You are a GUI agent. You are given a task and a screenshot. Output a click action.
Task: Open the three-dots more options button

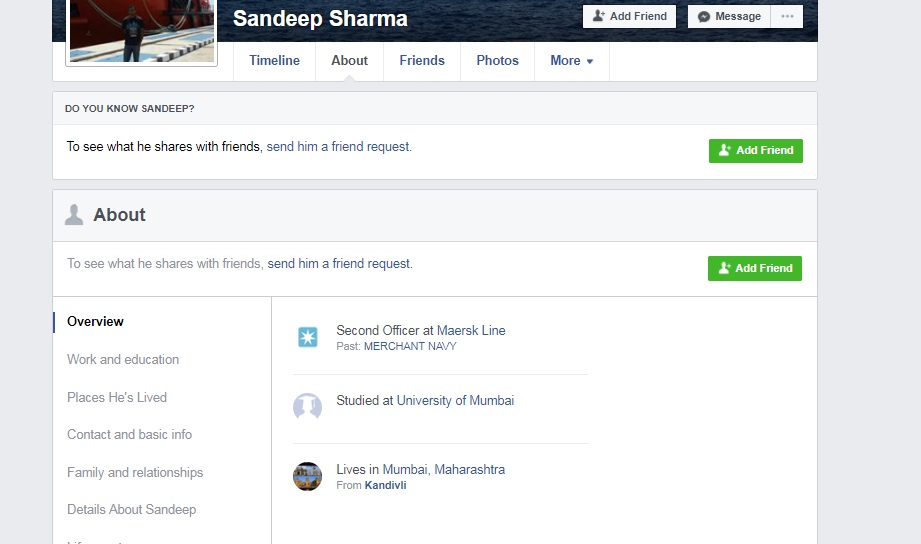(x=787, y=17)
